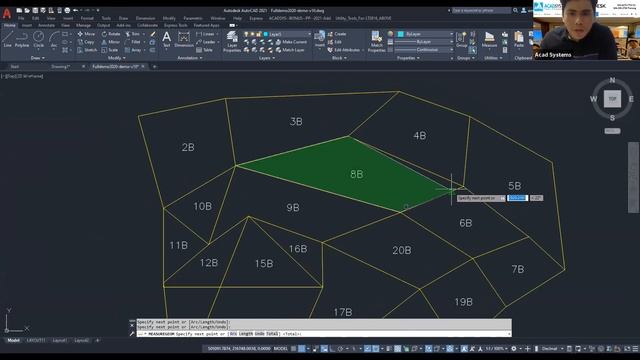Toggle the customization menu in status bar
This screenshot has height=360, width=640.
(x=635, y=349)
